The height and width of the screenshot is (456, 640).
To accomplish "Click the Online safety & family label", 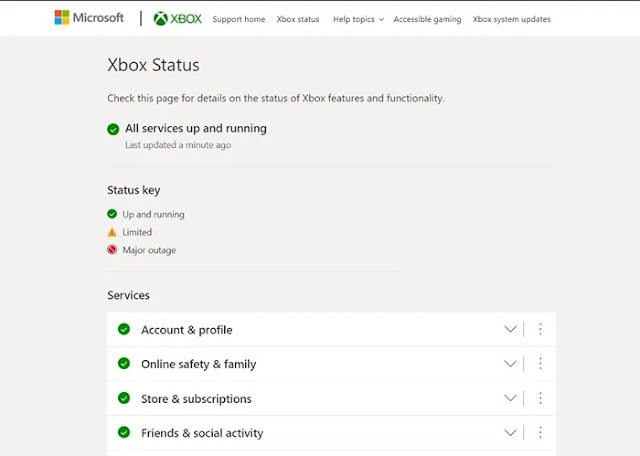I will [x=199, y=364].
